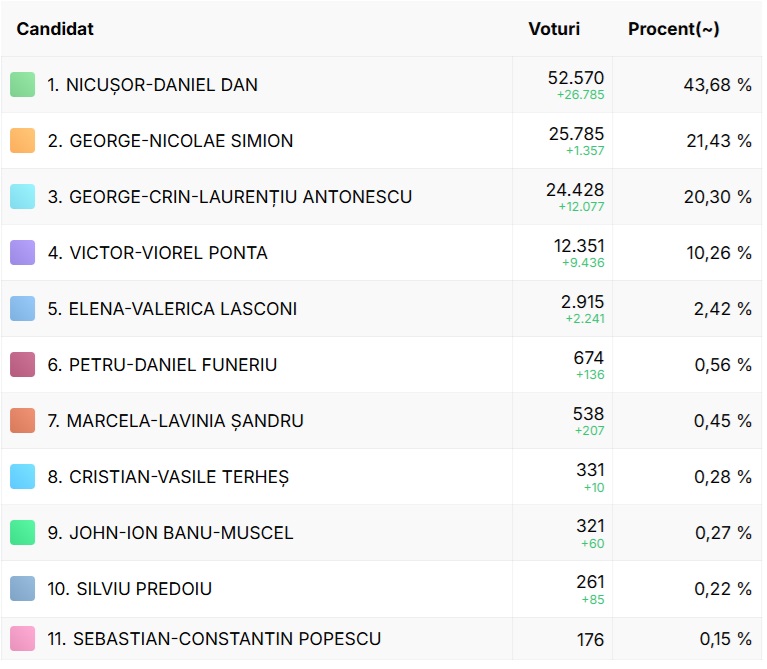
Task: Open the GEORGE-NICOLAE SIMION candidate name
Action: pyautogui.click(x=170, y=141)
